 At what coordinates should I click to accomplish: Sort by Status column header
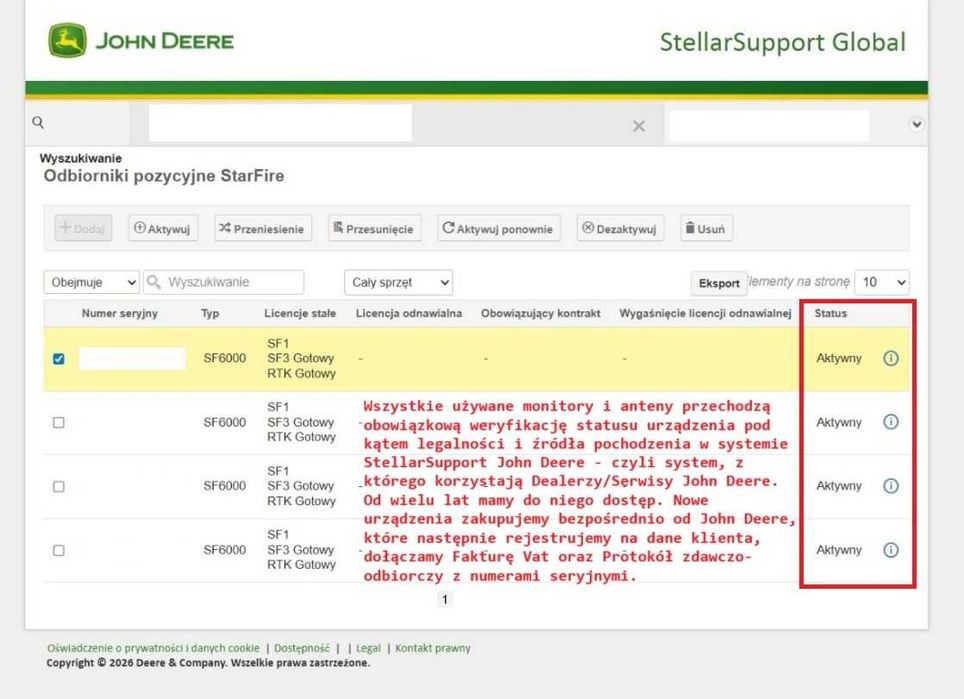click(x=831, y=314)
